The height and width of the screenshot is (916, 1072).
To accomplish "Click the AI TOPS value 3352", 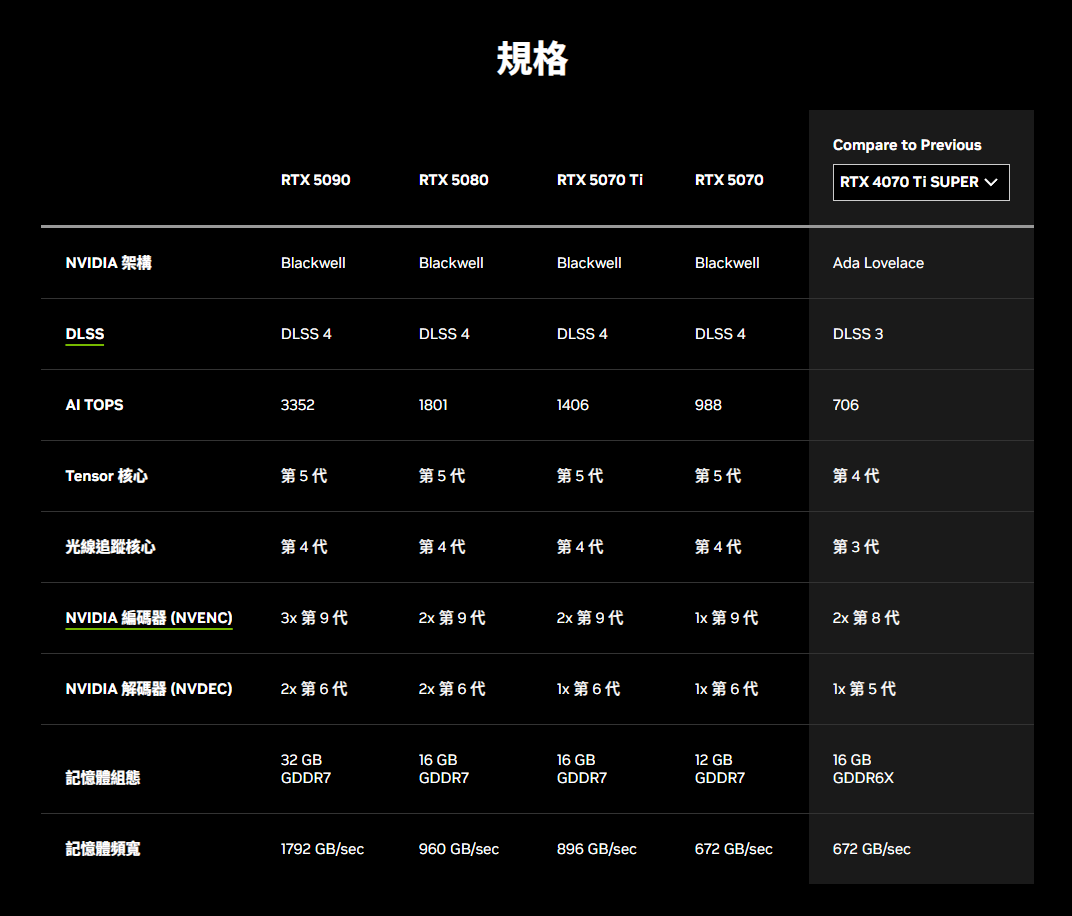I will point(297,405).
